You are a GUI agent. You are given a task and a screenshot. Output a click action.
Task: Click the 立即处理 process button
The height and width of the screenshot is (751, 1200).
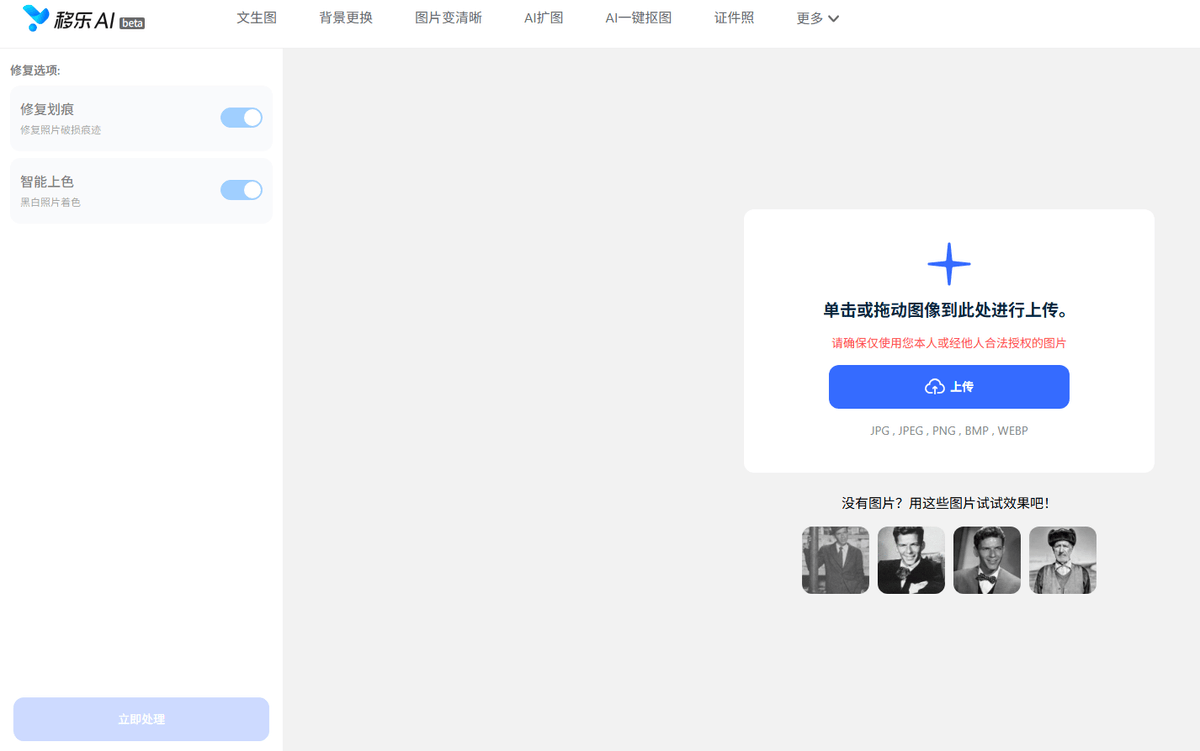pyautogui.click(x=141, y=719)
